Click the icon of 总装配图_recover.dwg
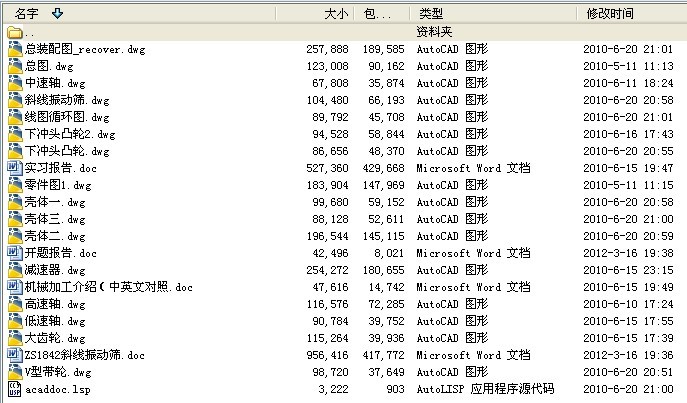 pyautogui.click(x=15, y=49)
